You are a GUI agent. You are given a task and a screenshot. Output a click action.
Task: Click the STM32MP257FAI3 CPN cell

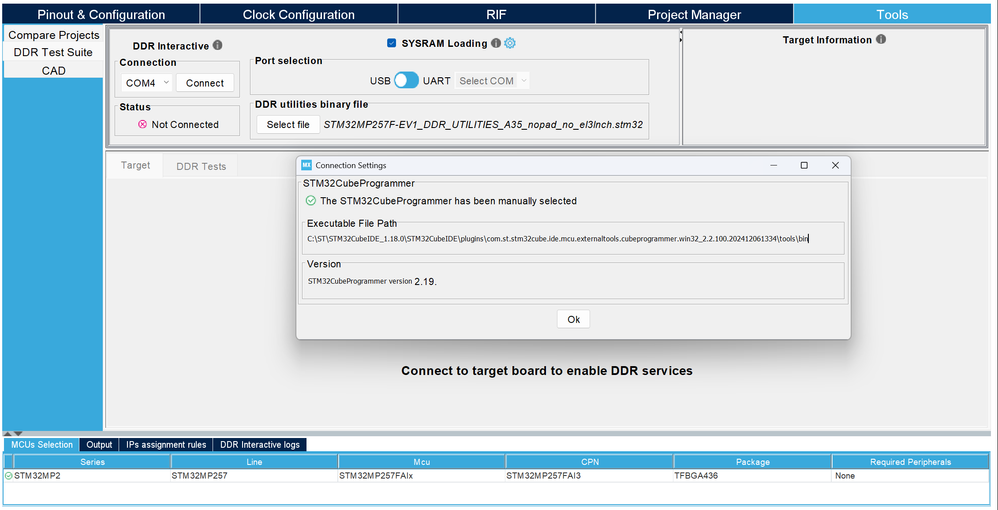[589, 476]
